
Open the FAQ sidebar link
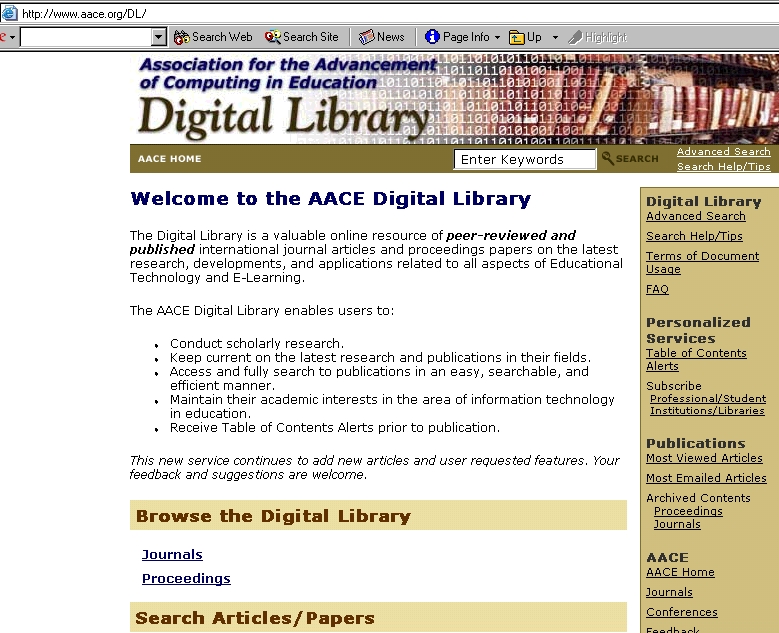(x=657, y=289)
